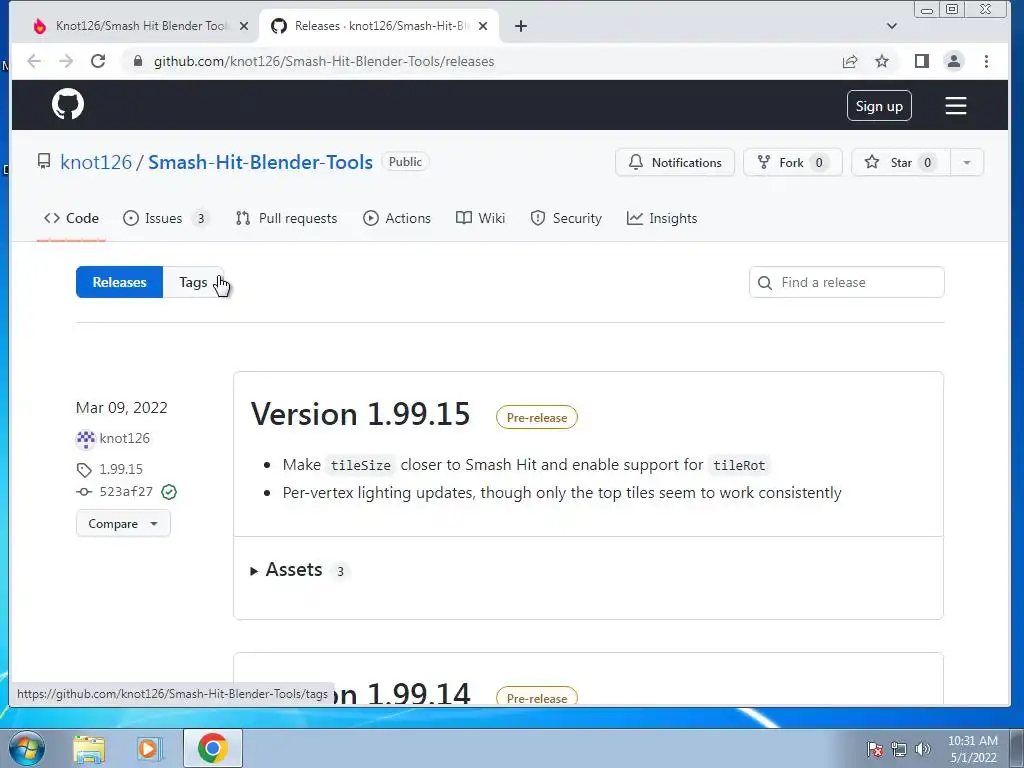Open the hamburger navigation menu
The height and width of the screenshot is (768, 1024).
(955, 106)
